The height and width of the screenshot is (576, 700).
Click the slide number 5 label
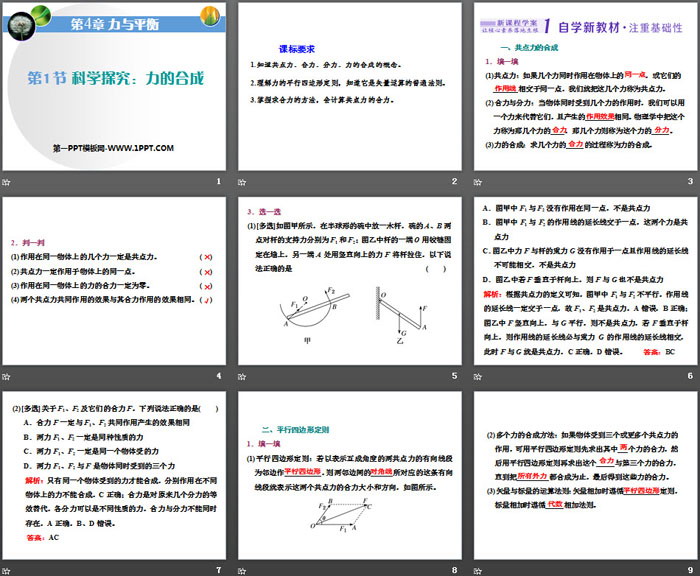point(453,376)
